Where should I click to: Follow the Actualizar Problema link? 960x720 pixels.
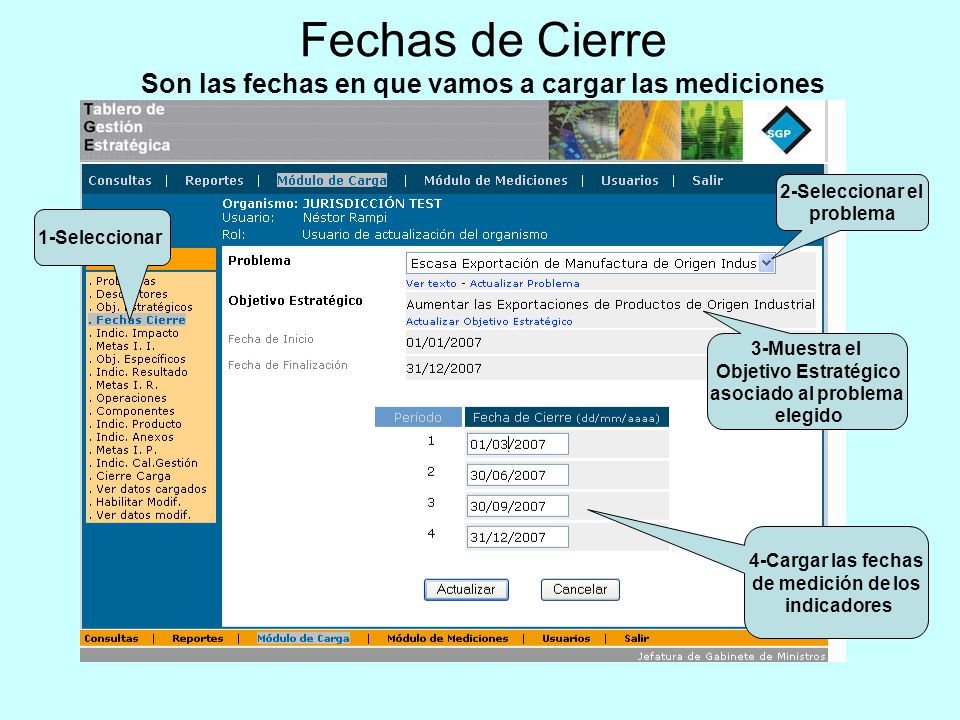tap(525, 283)
